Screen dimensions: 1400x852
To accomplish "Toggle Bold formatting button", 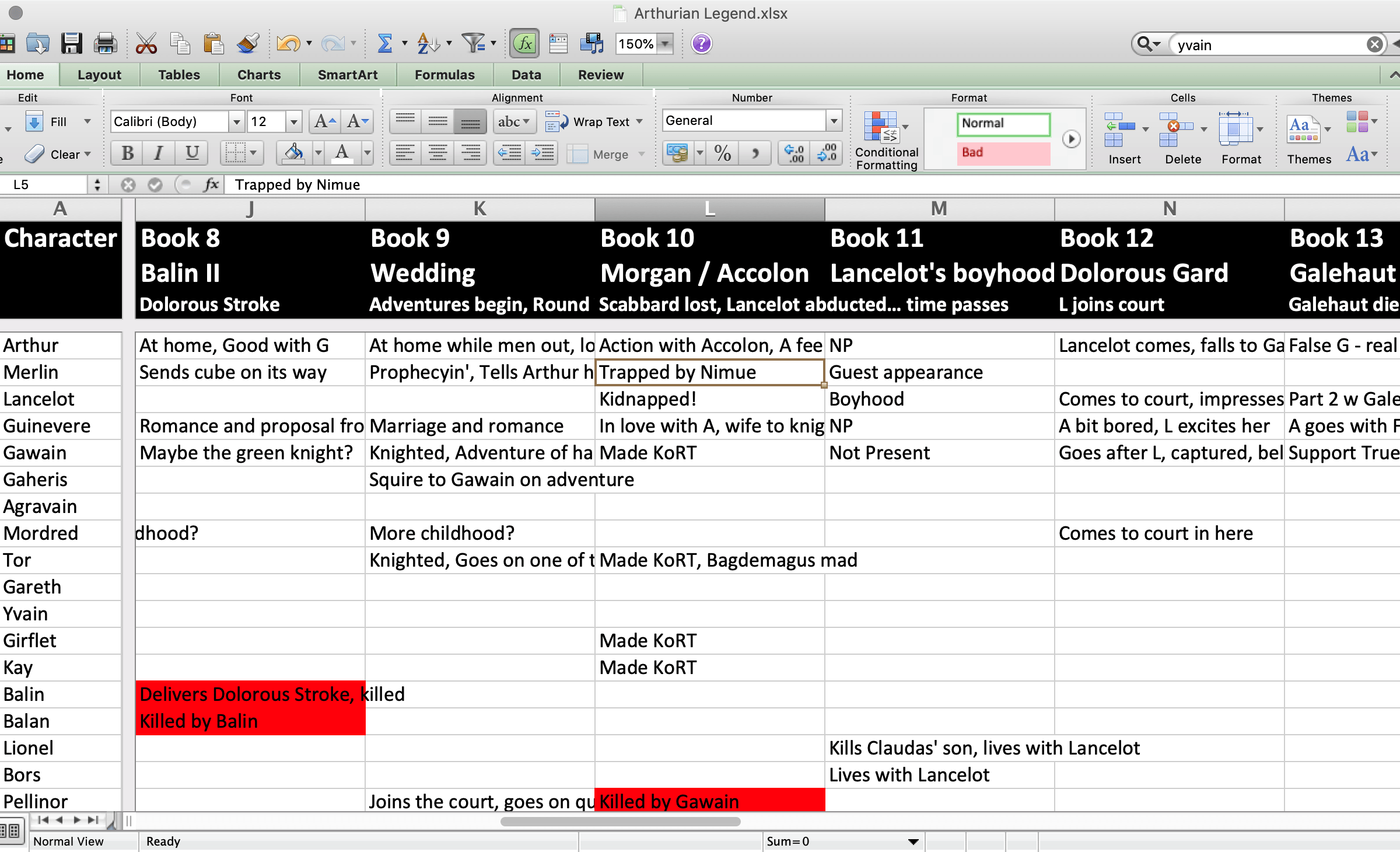I will [x=128, y=153].
